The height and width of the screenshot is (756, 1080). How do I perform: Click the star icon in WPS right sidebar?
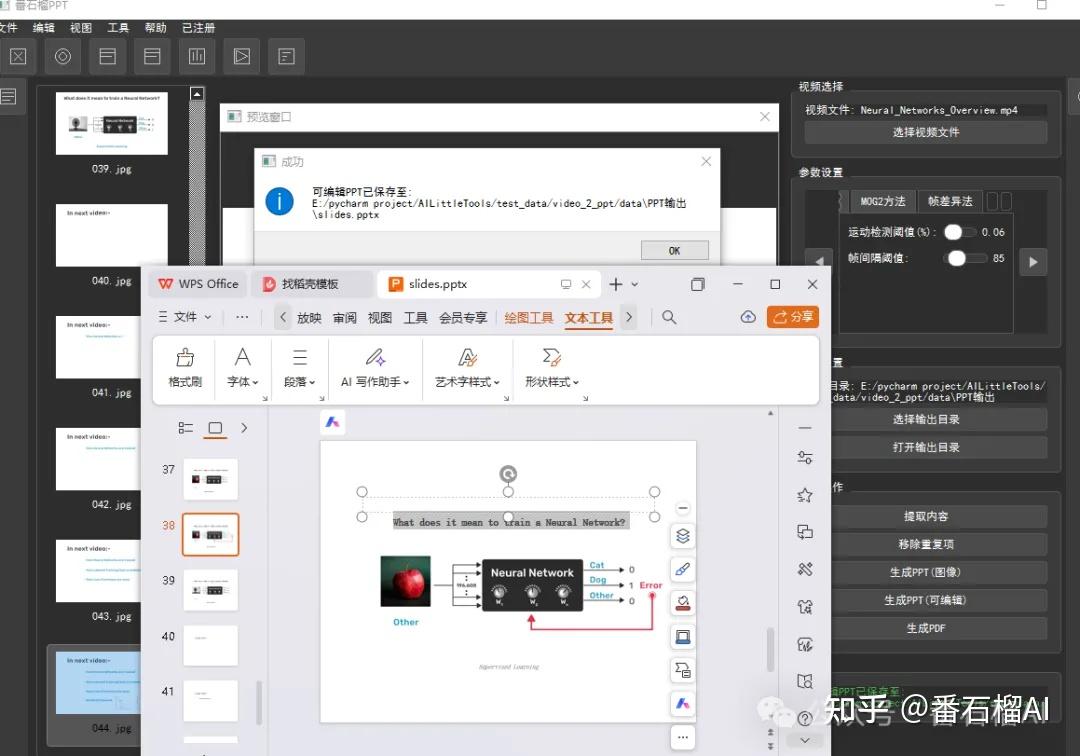(x=804, y=495)
